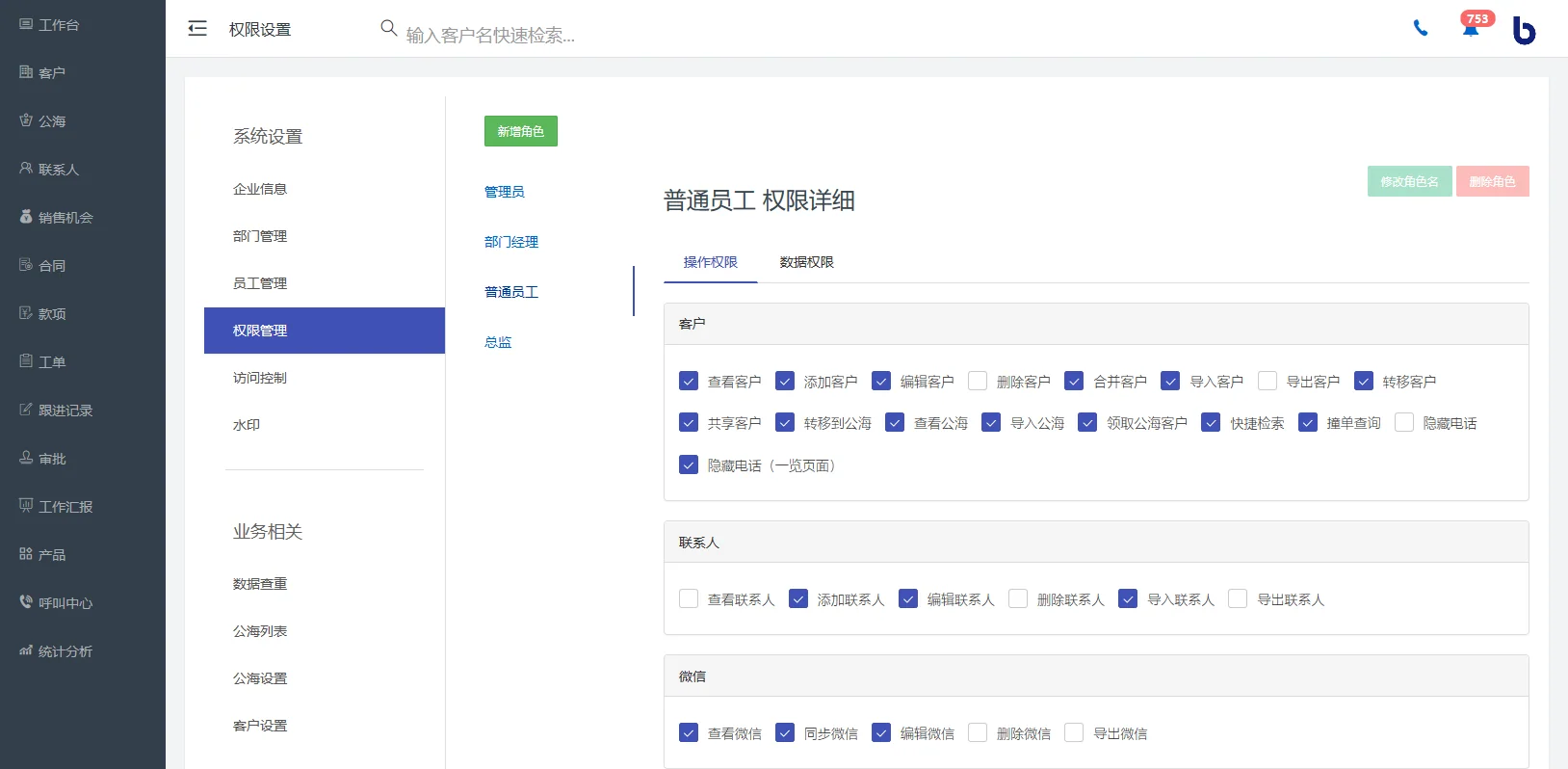
Task: Check the 隐藏电话 permission without 一览页面
Action: (1404, 422)
